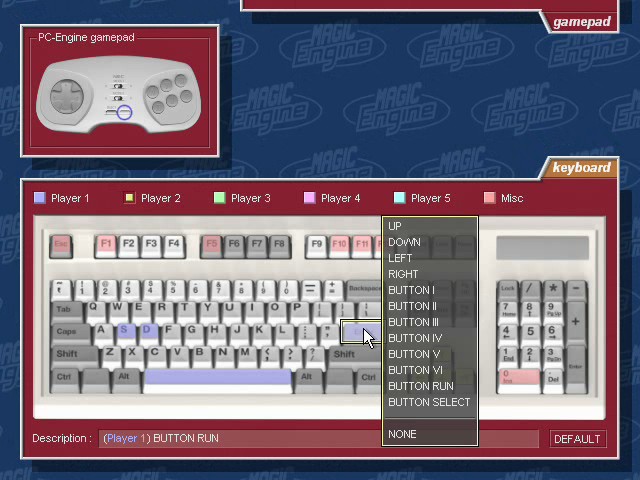The width and height of the screenshot is (640, 480).
Task: Click the F3 key
Action: coord(151,246)
